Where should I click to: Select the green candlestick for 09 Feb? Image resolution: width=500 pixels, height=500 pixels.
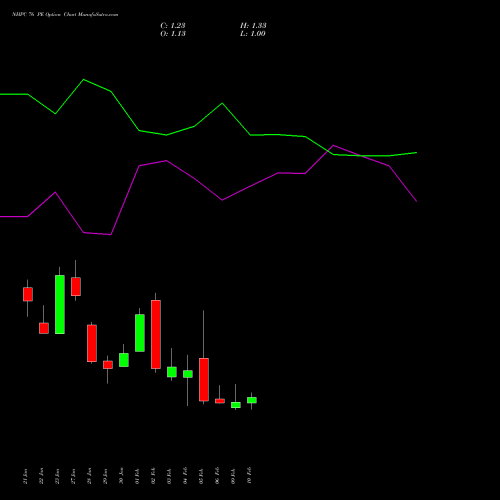(236, 405)
